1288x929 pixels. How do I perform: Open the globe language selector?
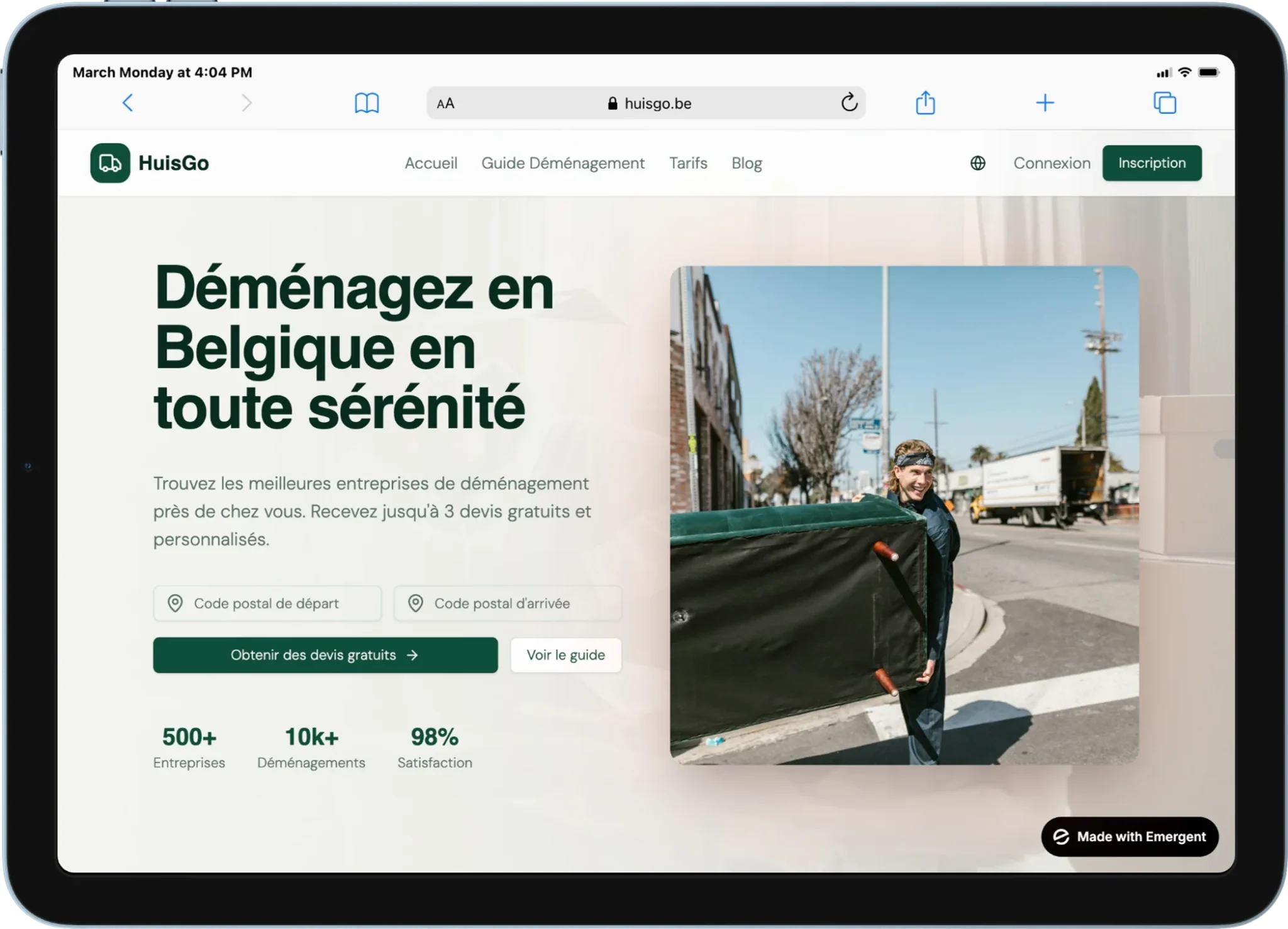[977, 163]
